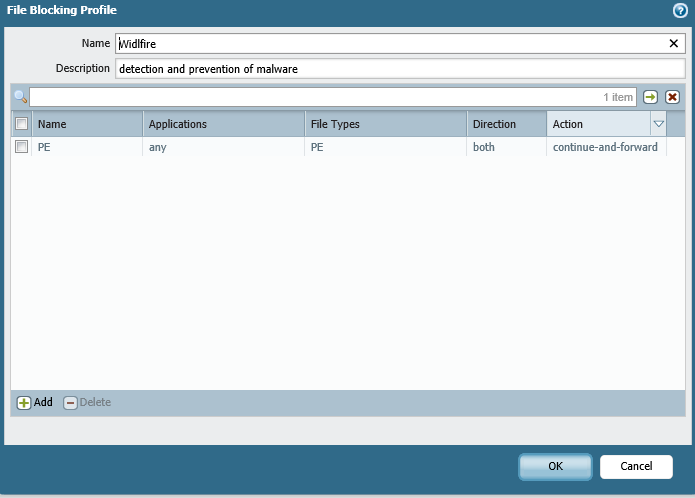Image resolution: width=695 pixels, height=498 pixels.
Task: Confirm with the OK button
Action: click(x=555, y=467)
